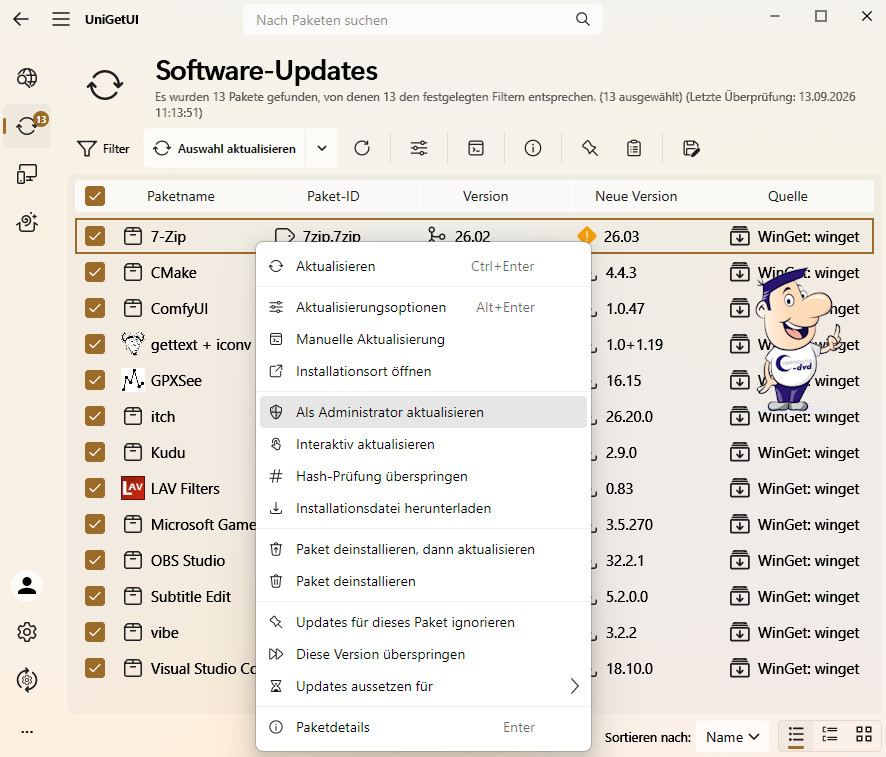Viewport: 886px width, 757px height.
Task: Click the clipboard list icon in toolbar
Action: (634, 149)
